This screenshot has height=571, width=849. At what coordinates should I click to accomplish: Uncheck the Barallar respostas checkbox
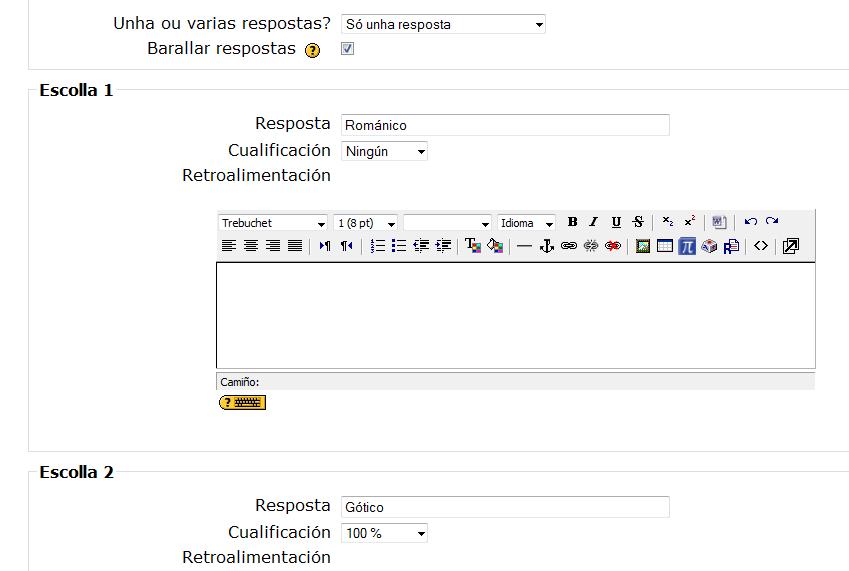[347, 48]
